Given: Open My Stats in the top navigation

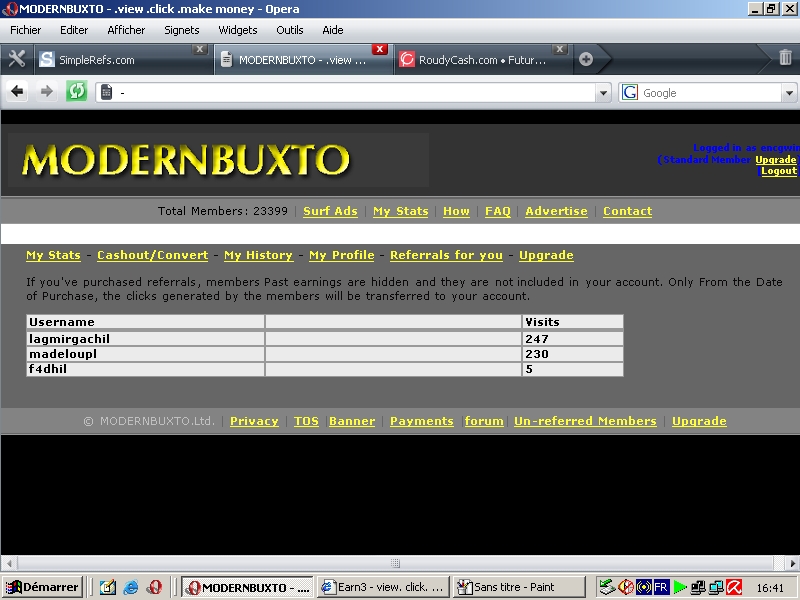Looking at the screenshot, I should click(401, 211).
